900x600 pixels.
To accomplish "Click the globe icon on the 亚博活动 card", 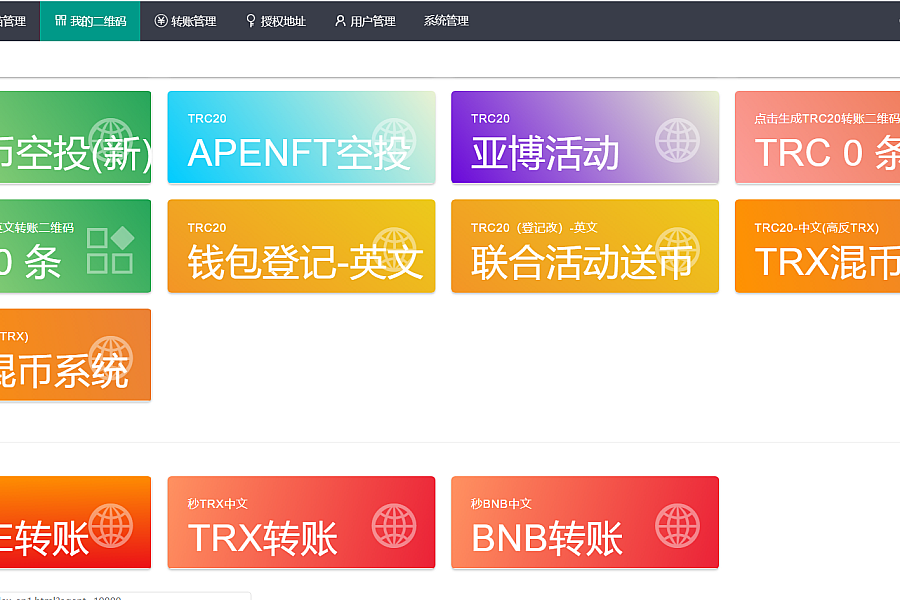I will pos(677,140).
